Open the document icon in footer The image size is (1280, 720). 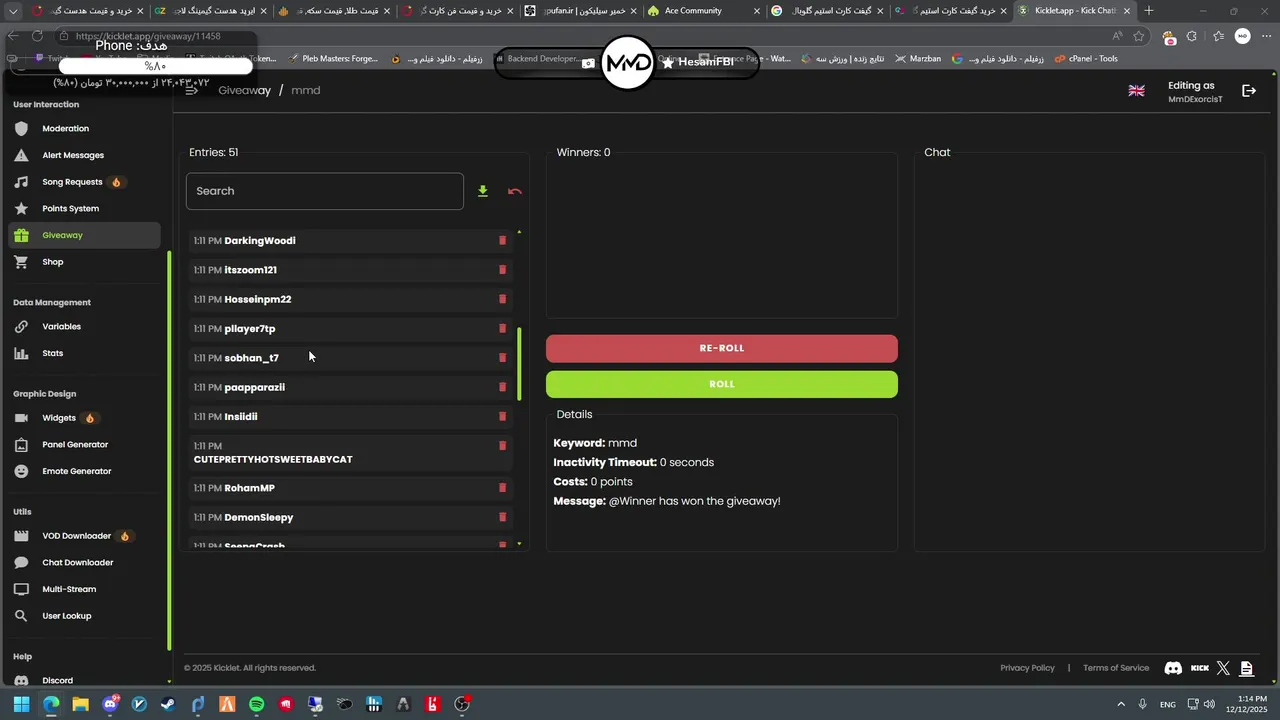1246,668
